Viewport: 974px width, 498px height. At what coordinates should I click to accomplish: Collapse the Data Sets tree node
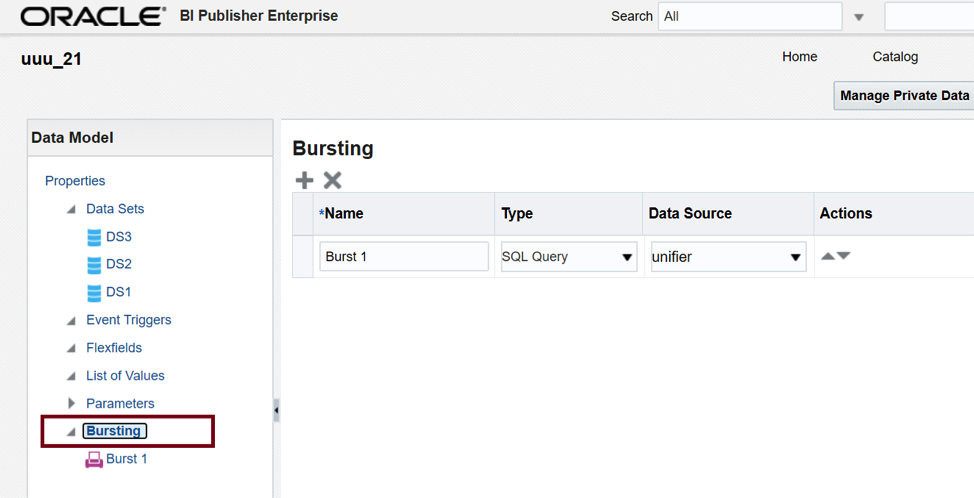(x=71, y=210)
